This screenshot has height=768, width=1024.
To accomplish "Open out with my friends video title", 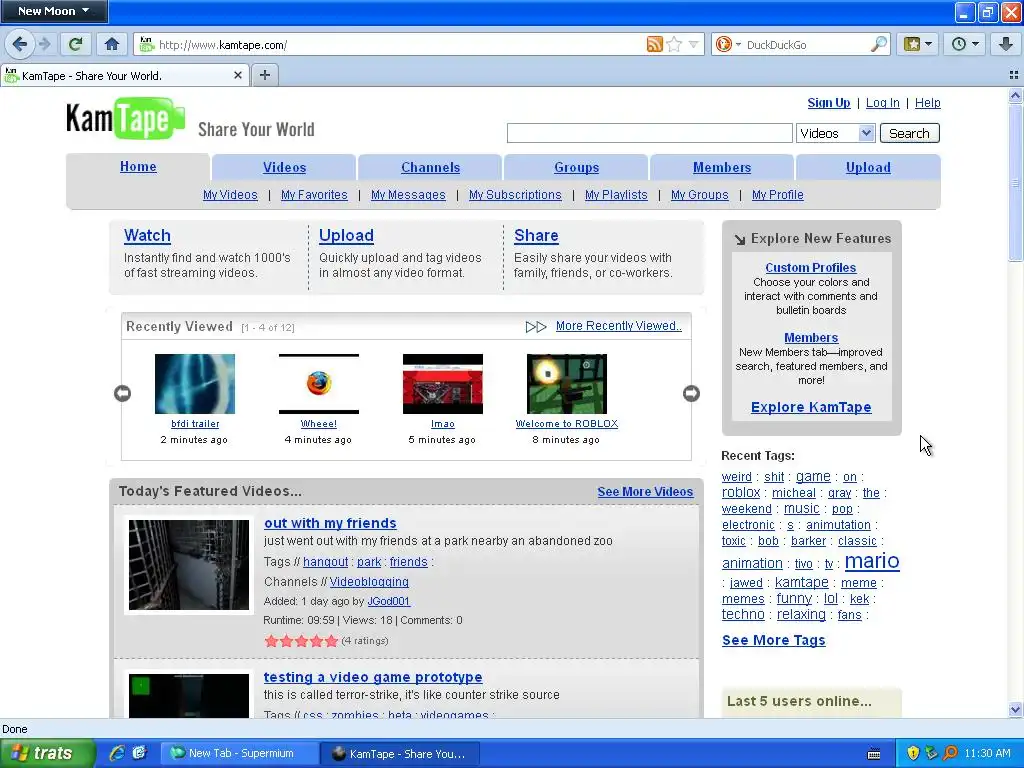I will click(x=330, y=523).
